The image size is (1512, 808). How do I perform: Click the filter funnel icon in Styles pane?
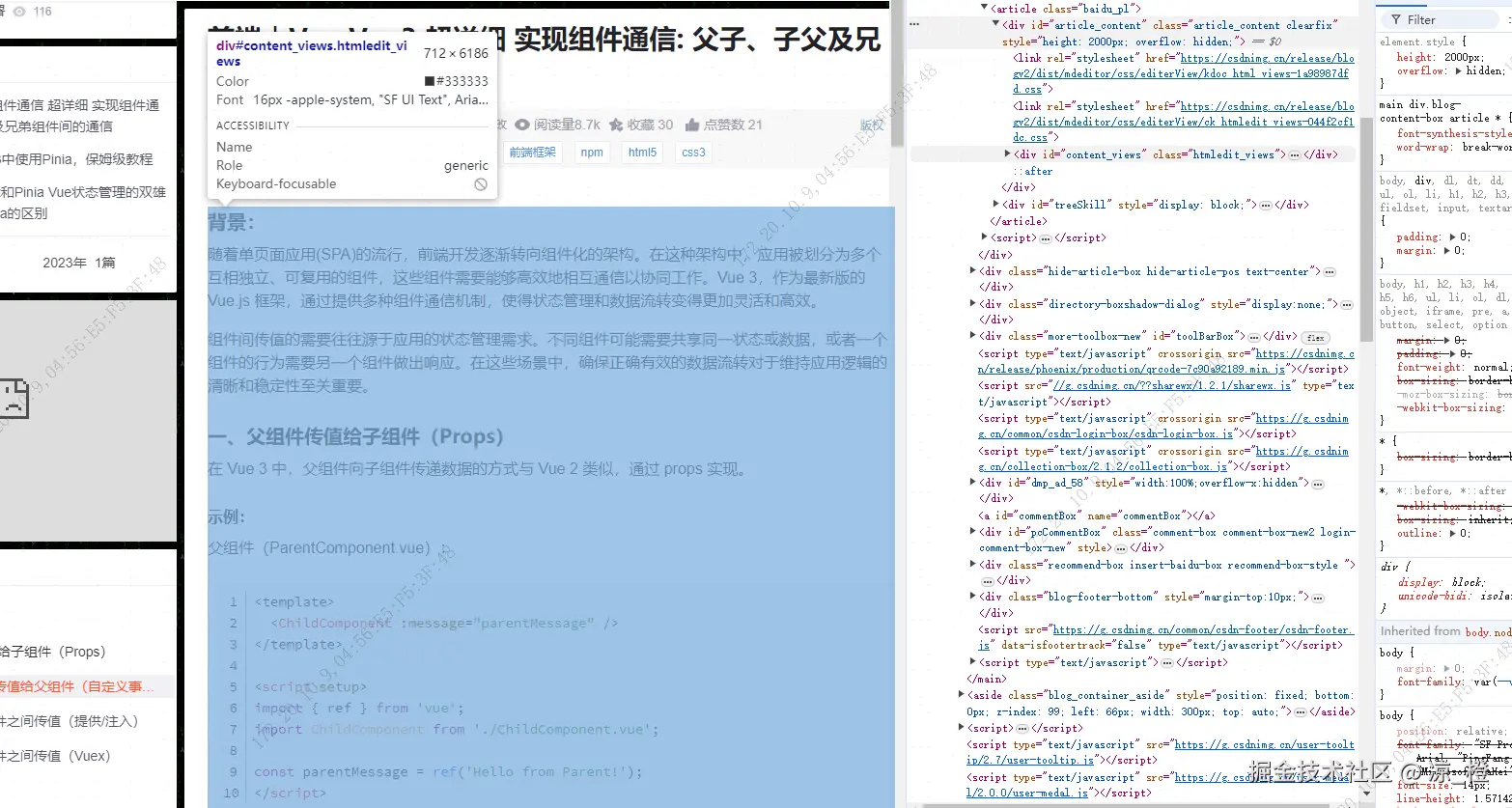(1395, 19)
